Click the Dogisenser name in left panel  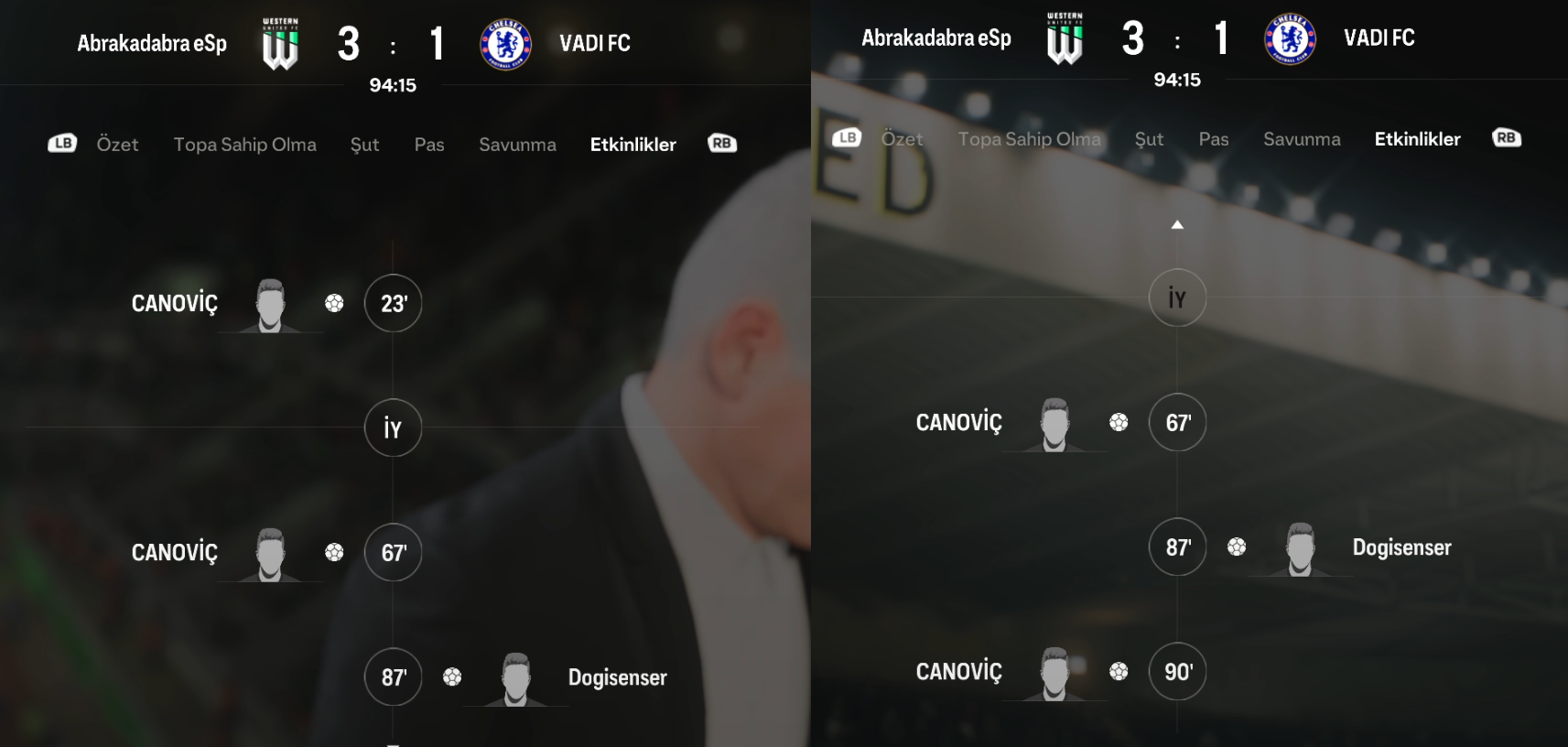[x=617, y=677]
